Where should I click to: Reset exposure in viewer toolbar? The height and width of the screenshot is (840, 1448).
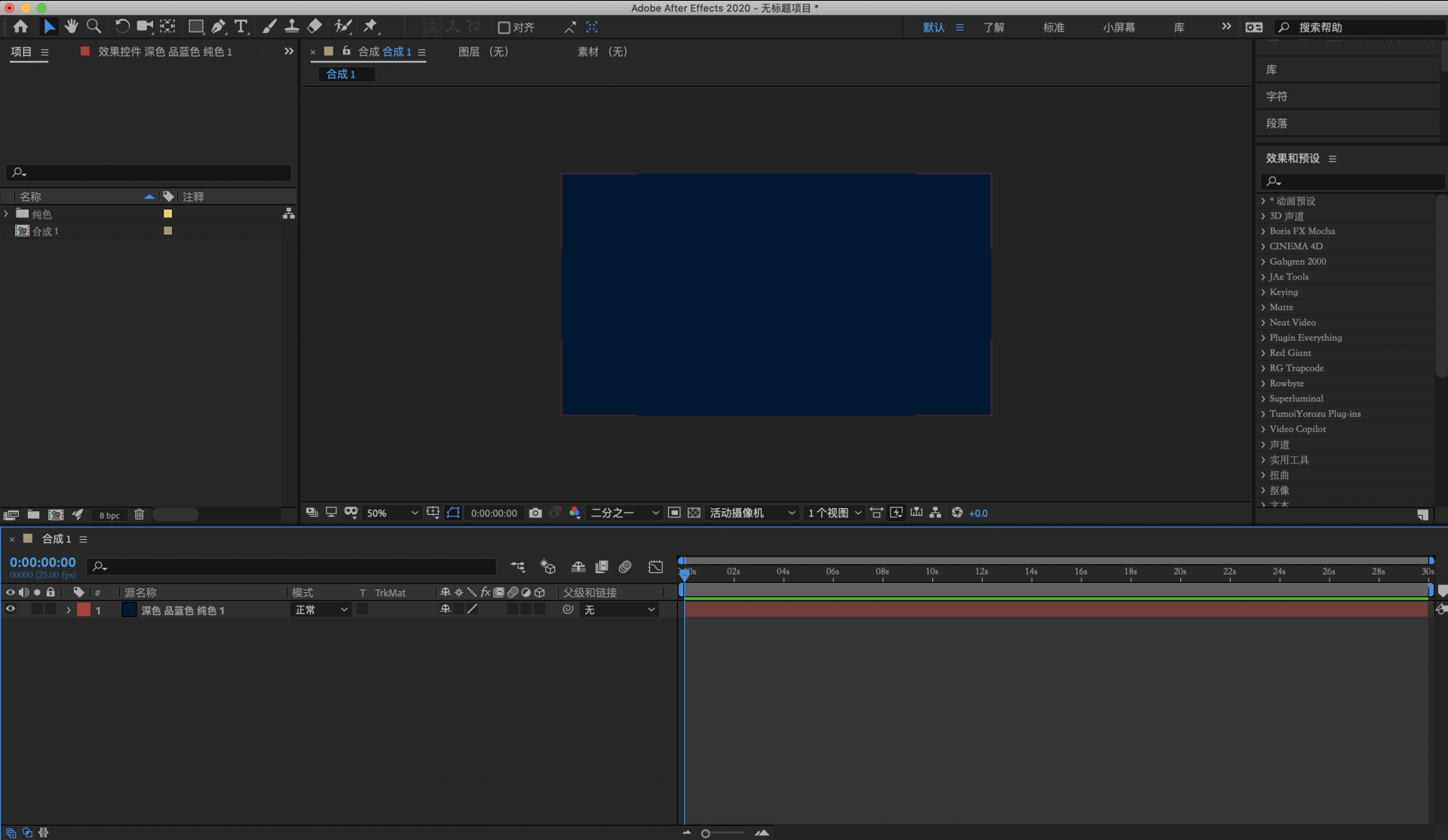point(957,513)
